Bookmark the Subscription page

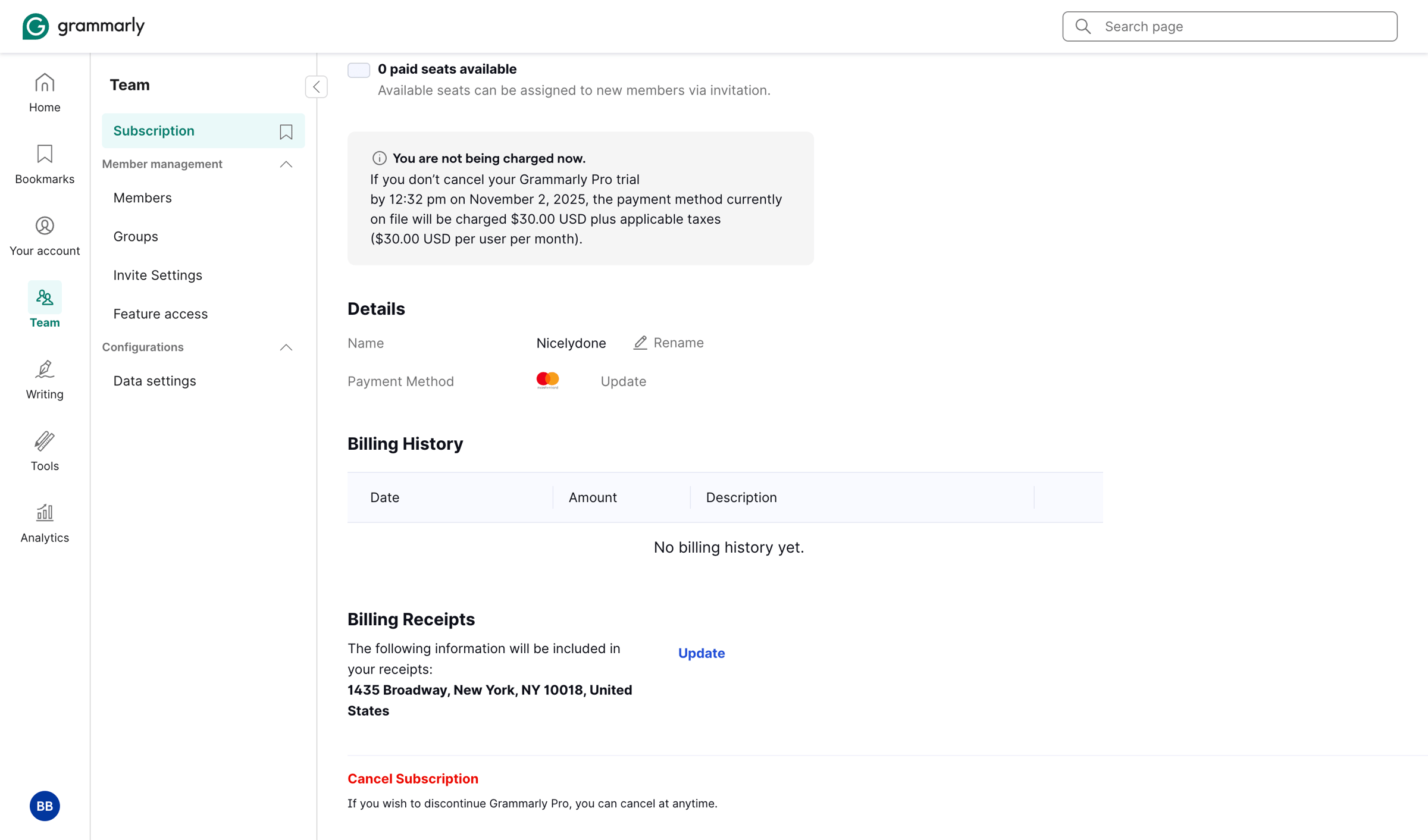tap(286, 131)
